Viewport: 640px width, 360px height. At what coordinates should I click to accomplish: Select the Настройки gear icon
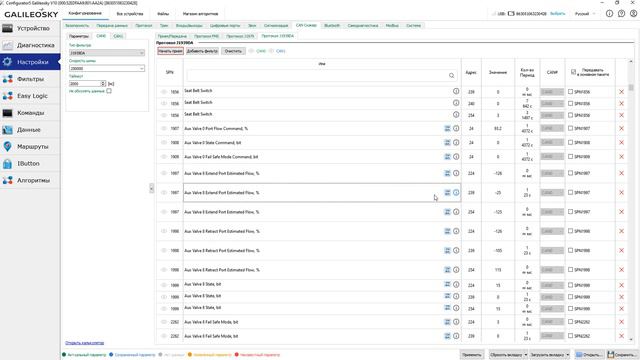coord(7,62)
